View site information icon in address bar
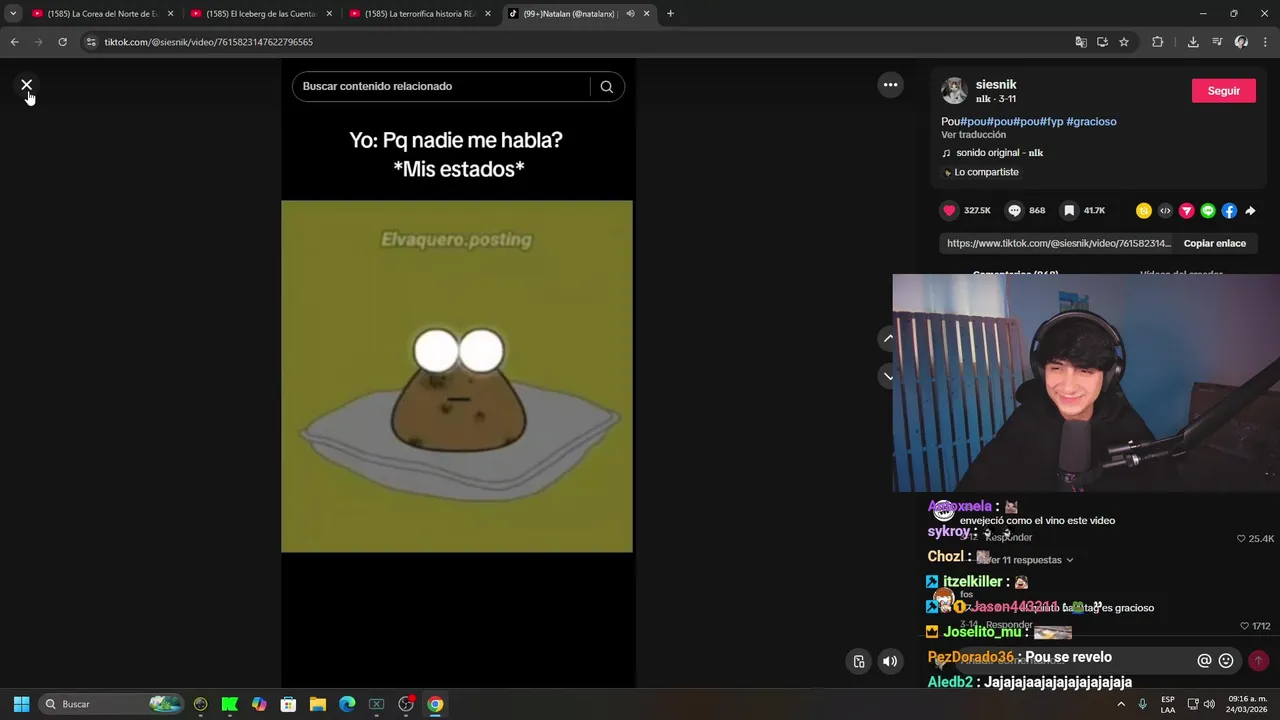The width and height of the screenshot is (1280, 720). pos(91,42)
